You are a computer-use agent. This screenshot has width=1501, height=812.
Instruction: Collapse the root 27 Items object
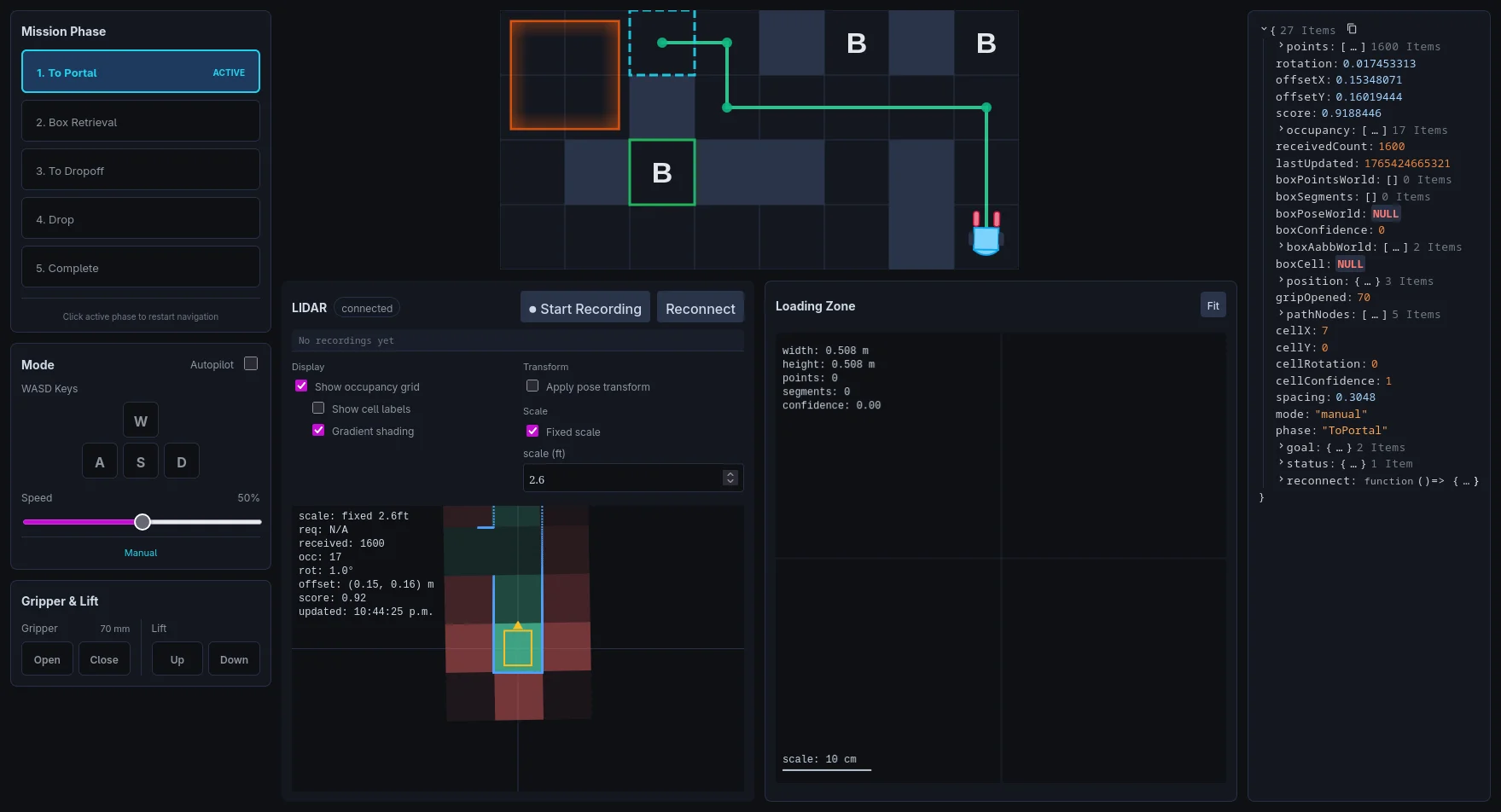1264,30
